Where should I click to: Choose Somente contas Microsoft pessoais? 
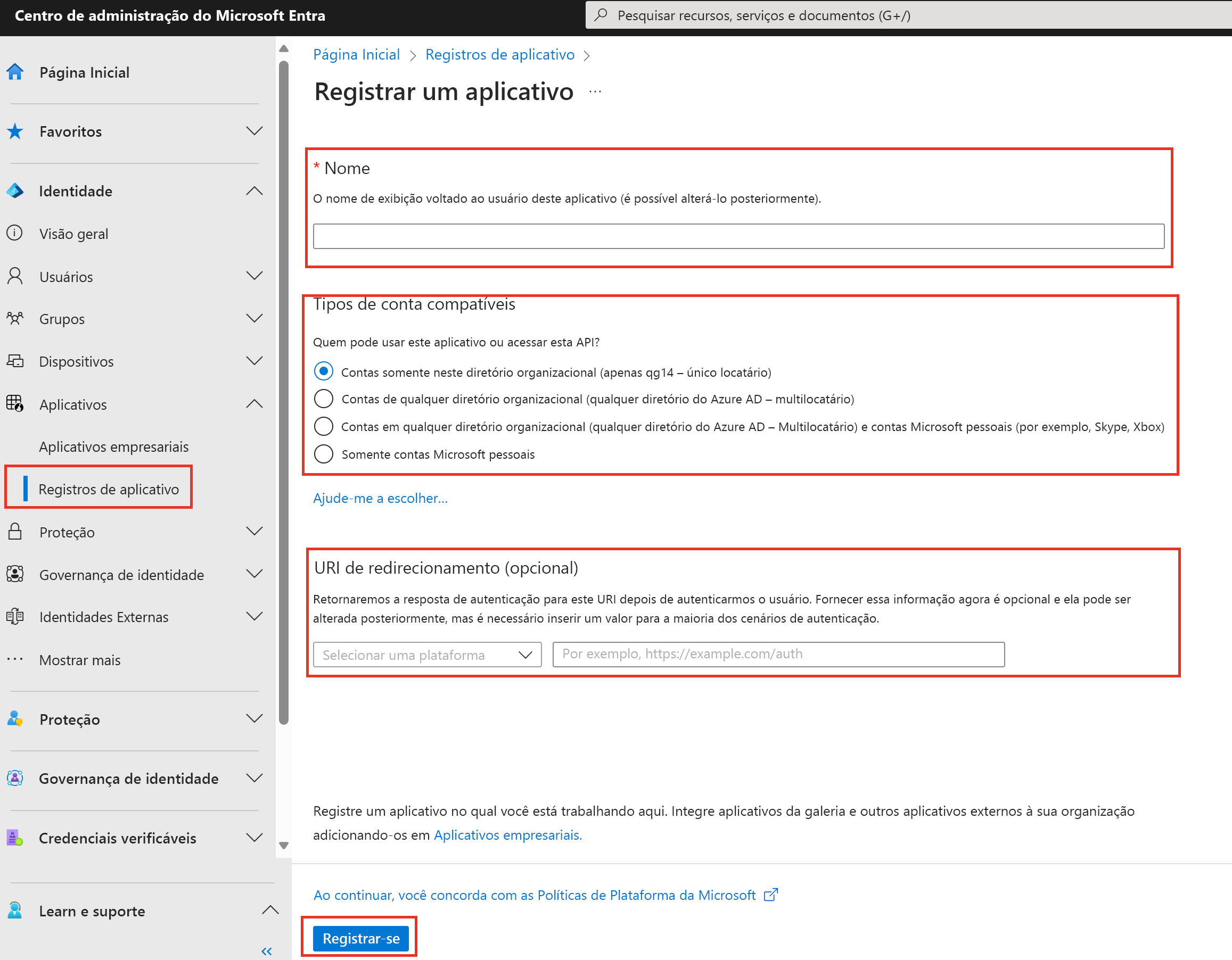323,454
